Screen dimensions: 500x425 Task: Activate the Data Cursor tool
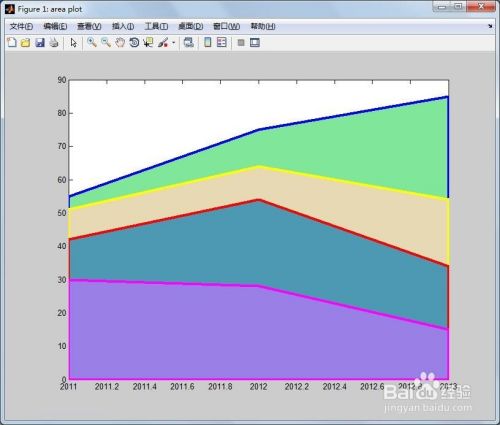click(x=148, y=42)
